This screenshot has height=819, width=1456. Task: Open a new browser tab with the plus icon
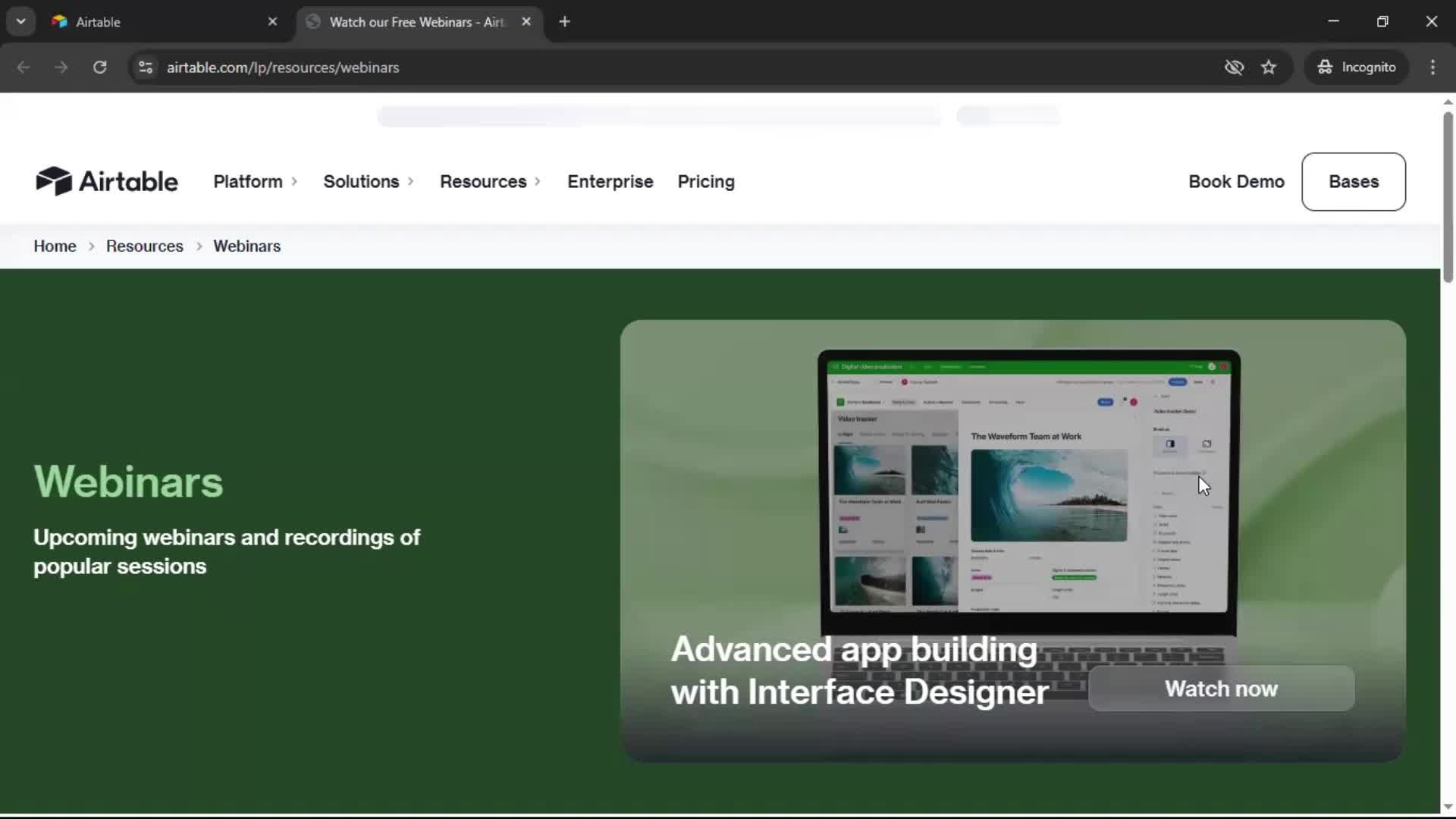[564, 22]
